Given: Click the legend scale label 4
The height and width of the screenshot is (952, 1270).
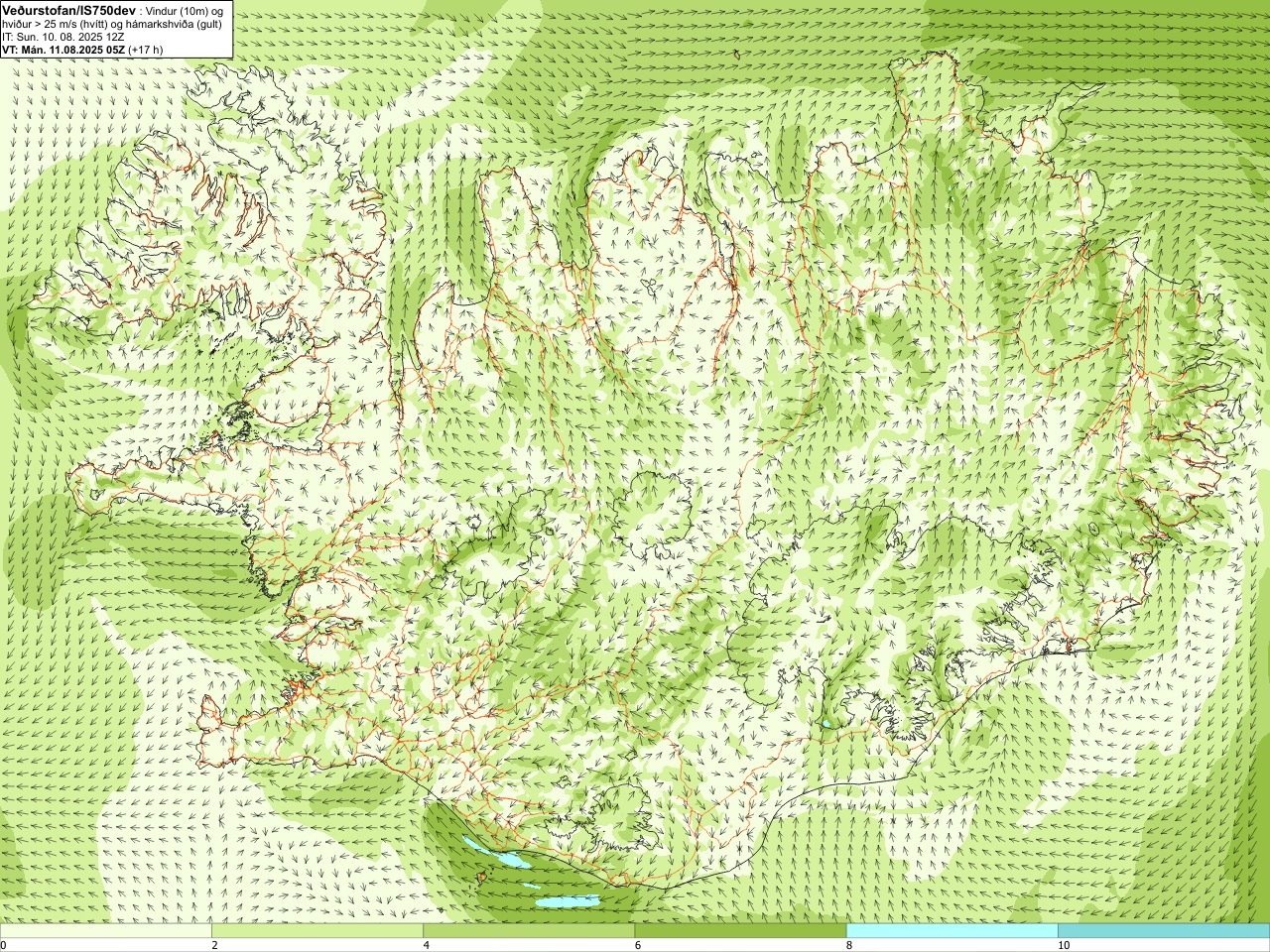Looking at the screenshot, I should [426, 945].
